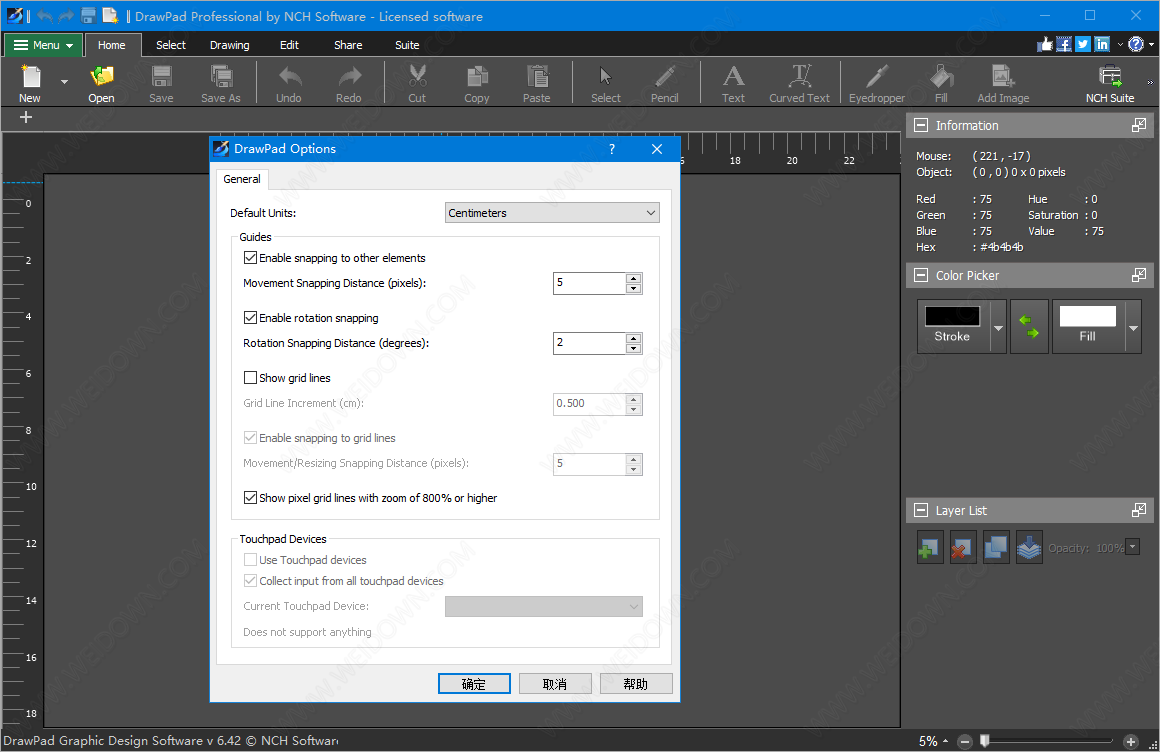
Task: Click the 帮助 help button
Action: pyautogui.click(x=635, y=684)
